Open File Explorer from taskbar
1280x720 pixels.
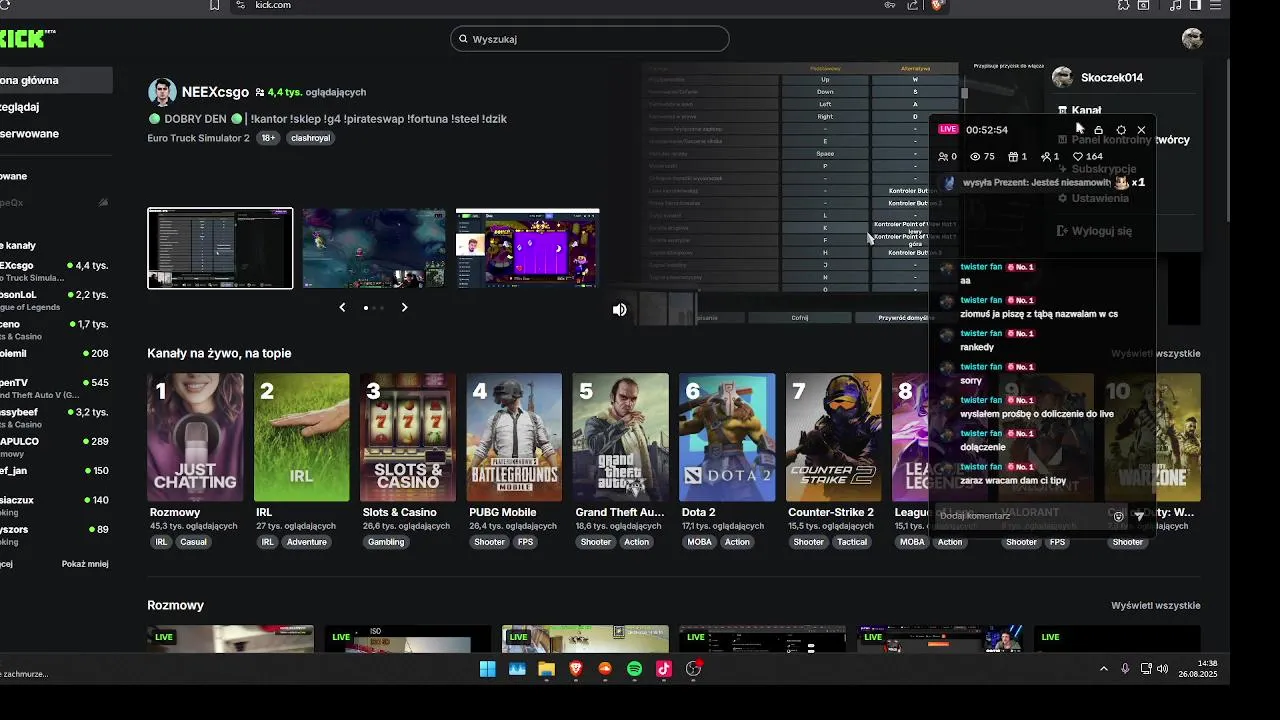(546, 669)
